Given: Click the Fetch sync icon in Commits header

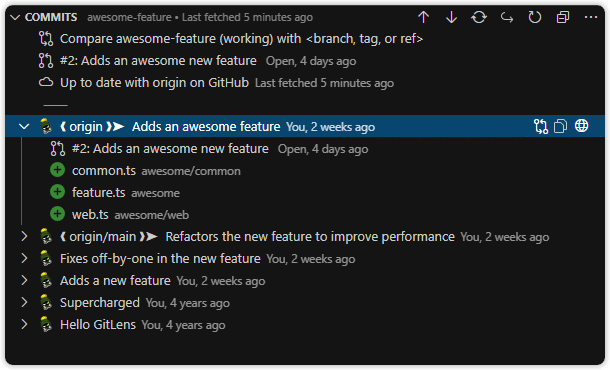Looking at the screenshot, I should pyautogui.click(x=479, y=17).
